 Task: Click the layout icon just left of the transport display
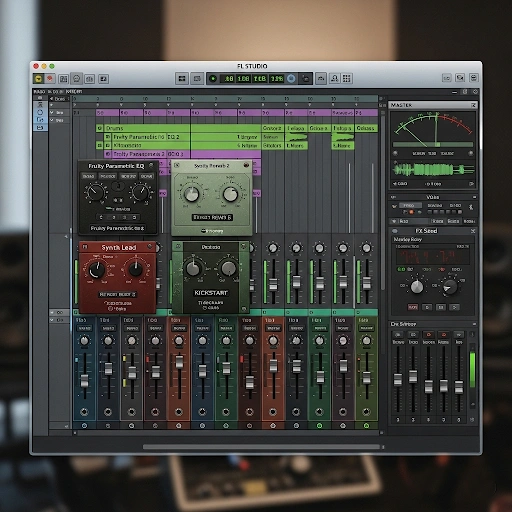197,79
